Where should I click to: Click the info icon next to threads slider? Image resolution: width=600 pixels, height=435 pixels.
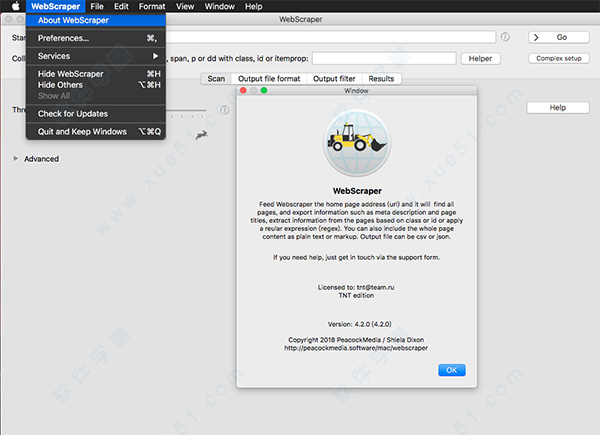click(x=225, y=110)
